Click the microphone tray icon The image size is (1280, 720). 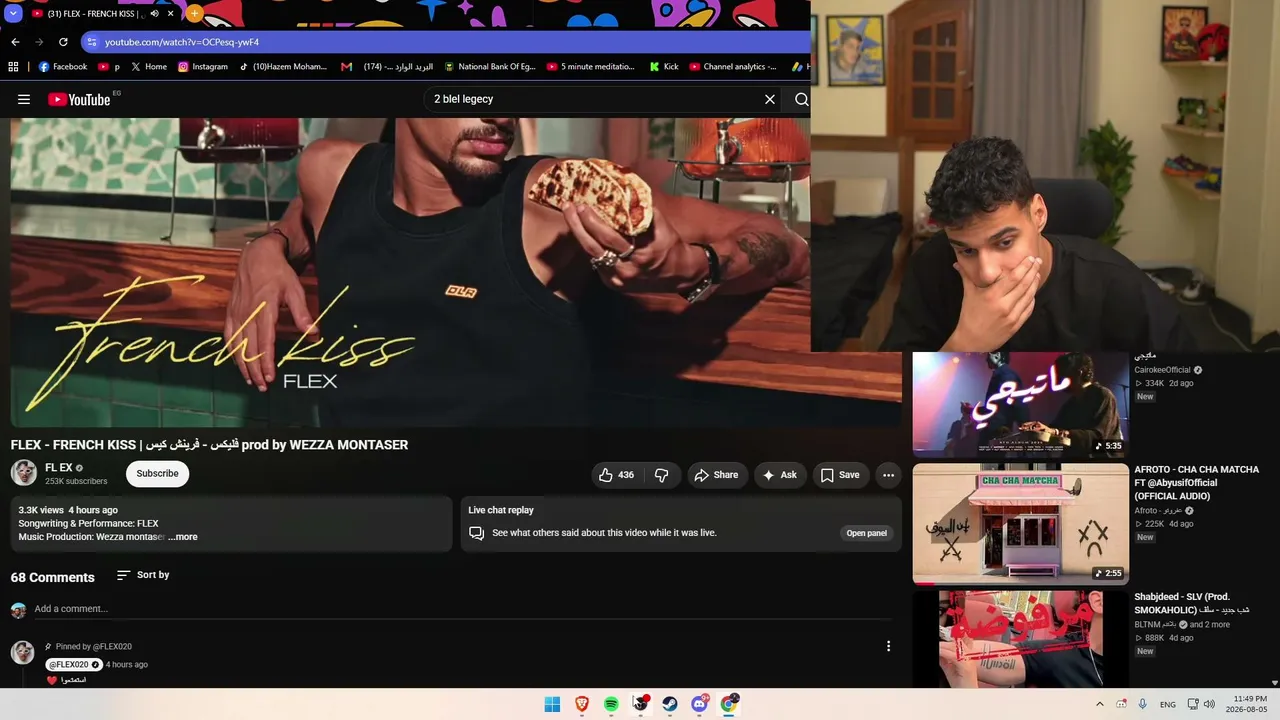[1143, 704]
